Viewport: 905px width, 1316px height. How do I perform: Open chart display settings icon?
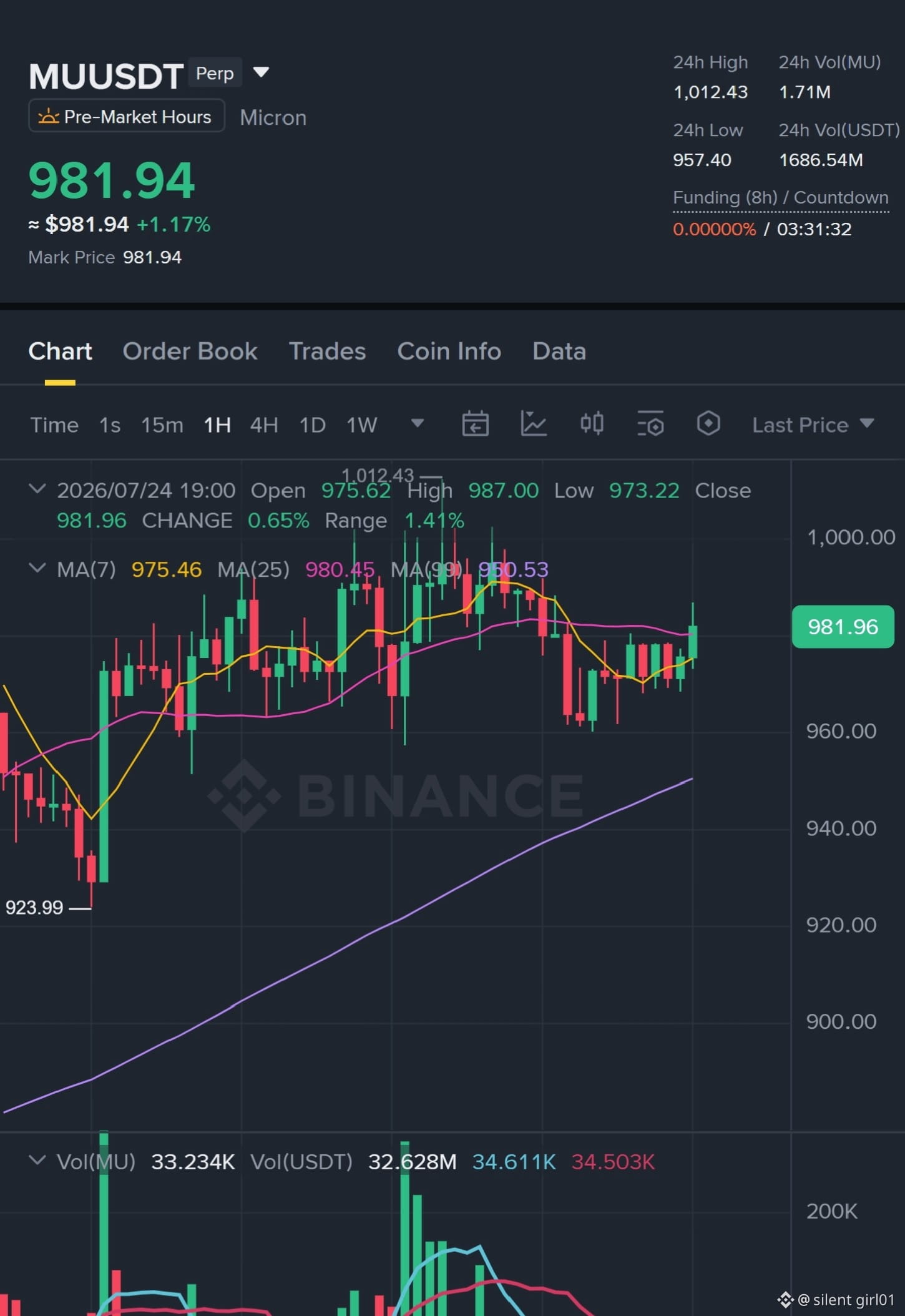coord(650,425)
